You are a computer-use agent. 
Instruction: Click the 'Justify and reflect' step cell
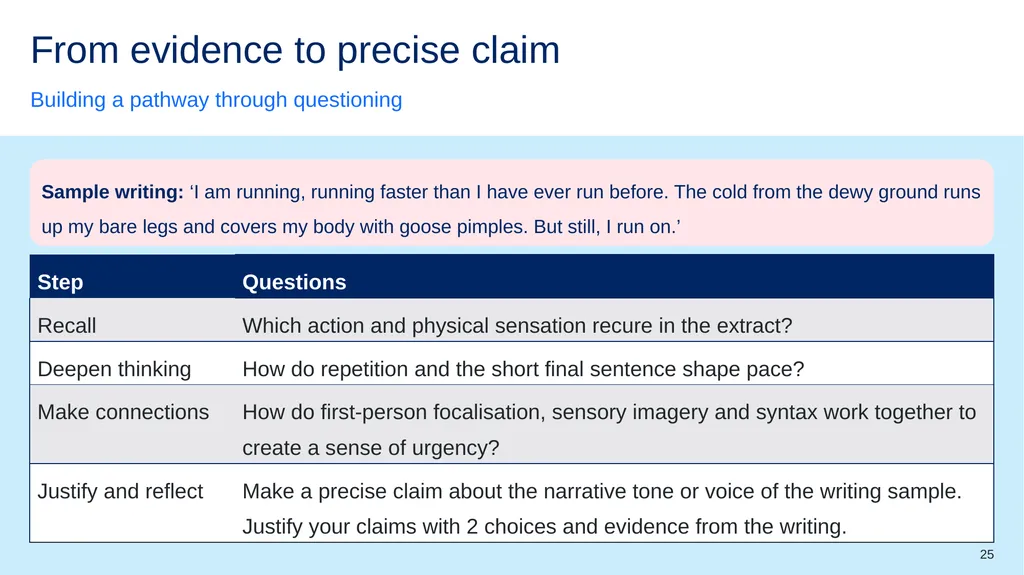coord(132,503)
